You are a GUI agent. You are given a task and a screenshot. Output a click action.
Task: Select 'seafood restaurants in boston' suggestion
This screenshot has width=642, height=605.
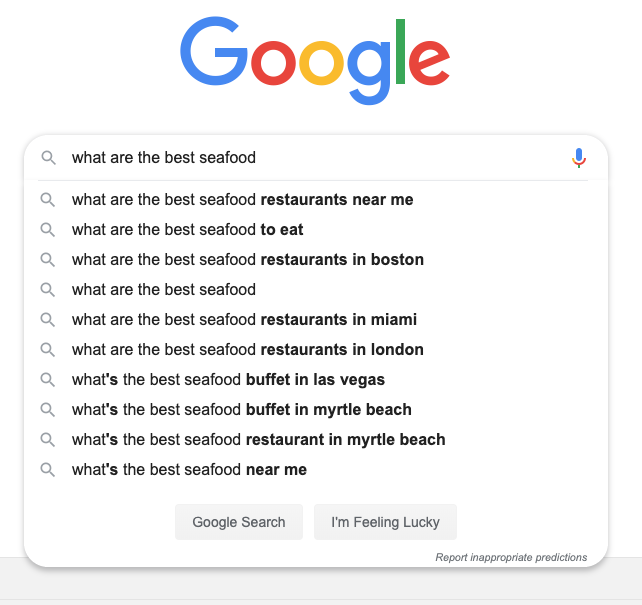315,260
